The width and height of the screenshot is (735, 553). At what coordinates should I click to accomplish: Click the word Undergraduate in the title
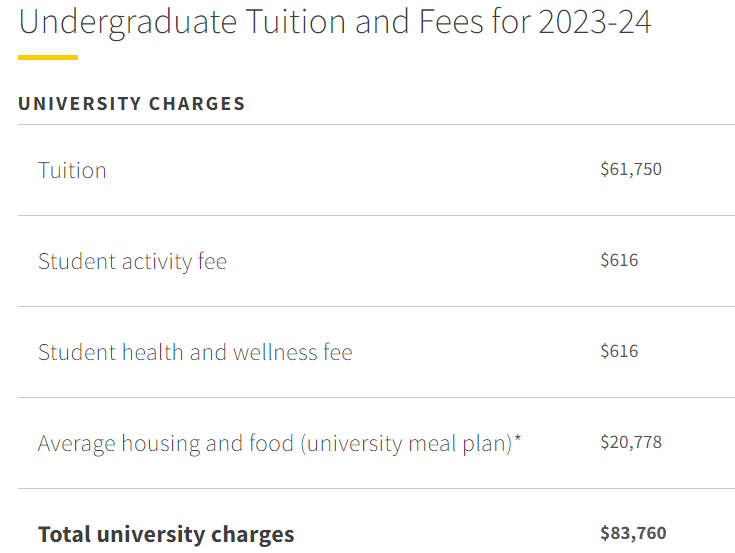(x=128, y=22)
